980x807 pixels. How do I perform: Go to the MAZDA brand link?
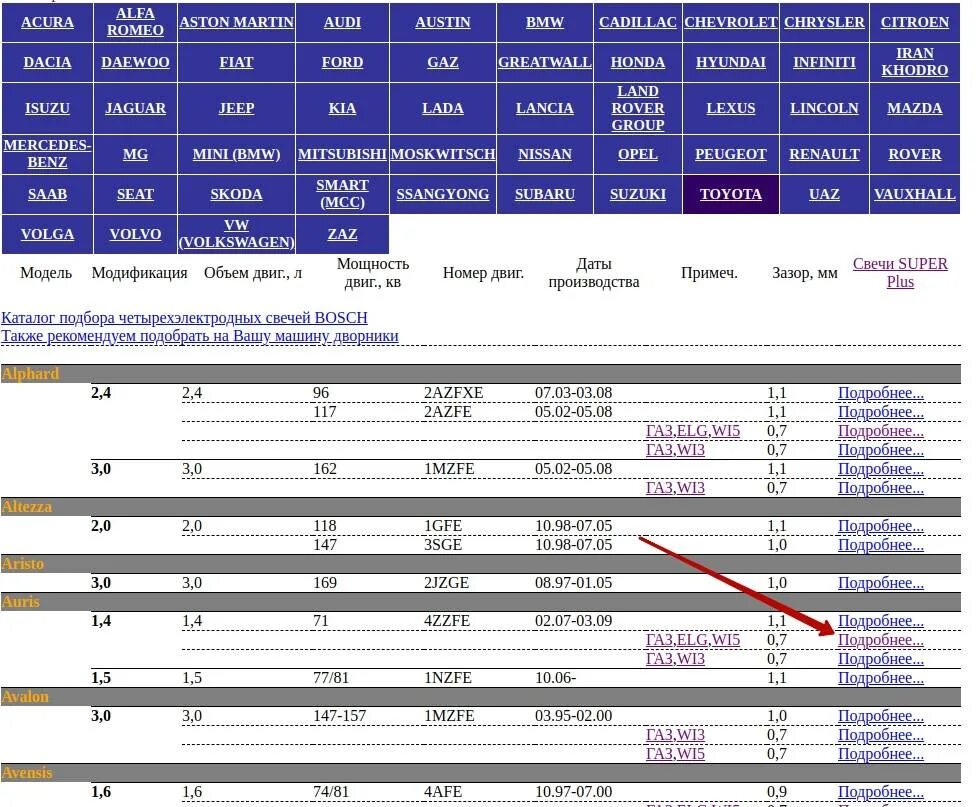pyautogui.click(x=914, y=108)
